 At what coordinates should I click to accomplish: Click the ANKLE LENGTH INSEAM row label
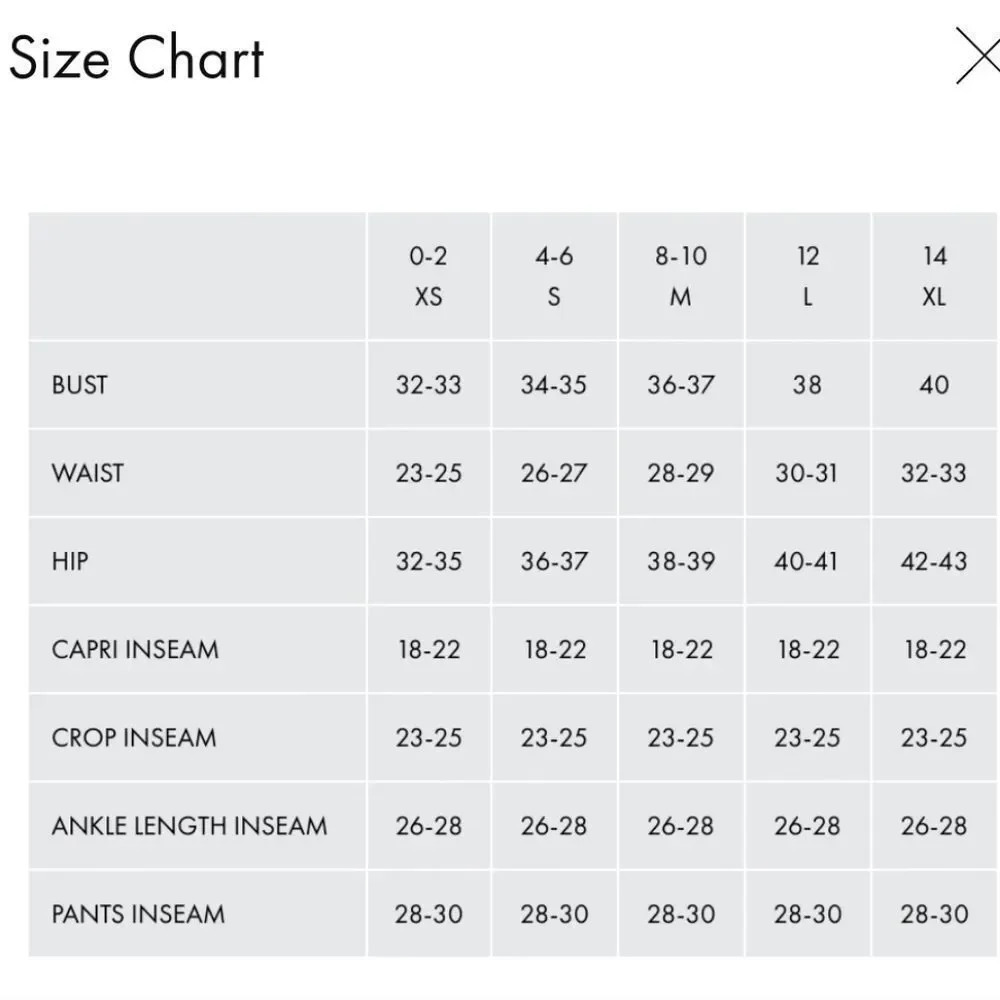click(188, 825)
